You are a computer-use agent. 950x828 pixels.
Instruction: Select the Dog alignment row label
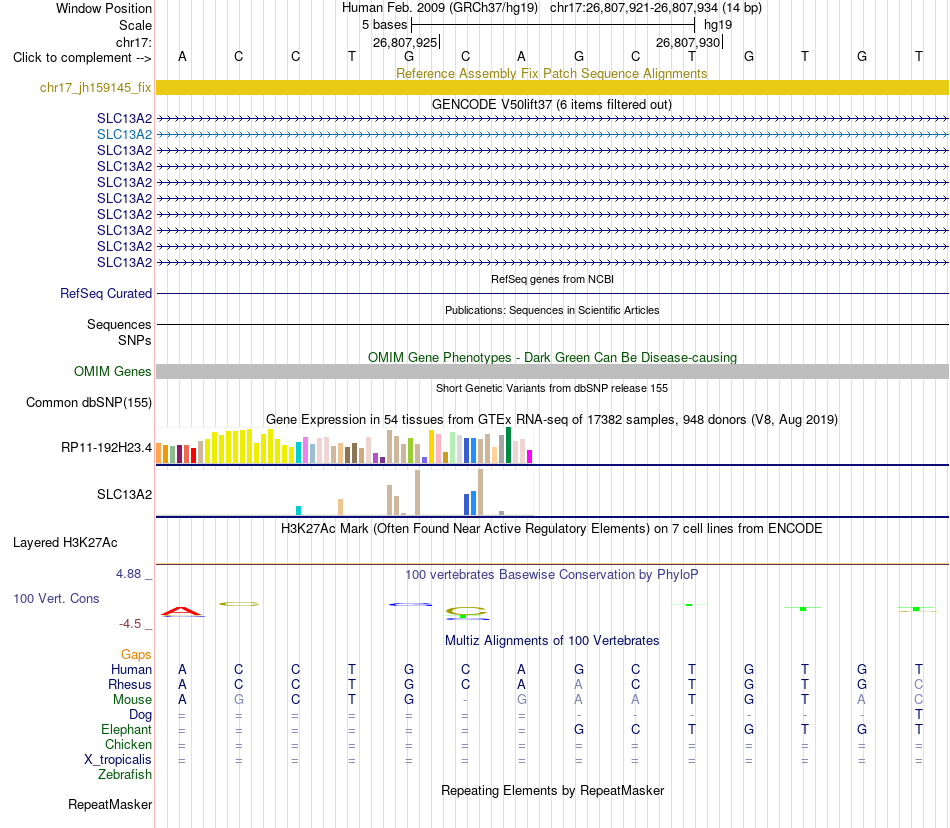(140, 715)
